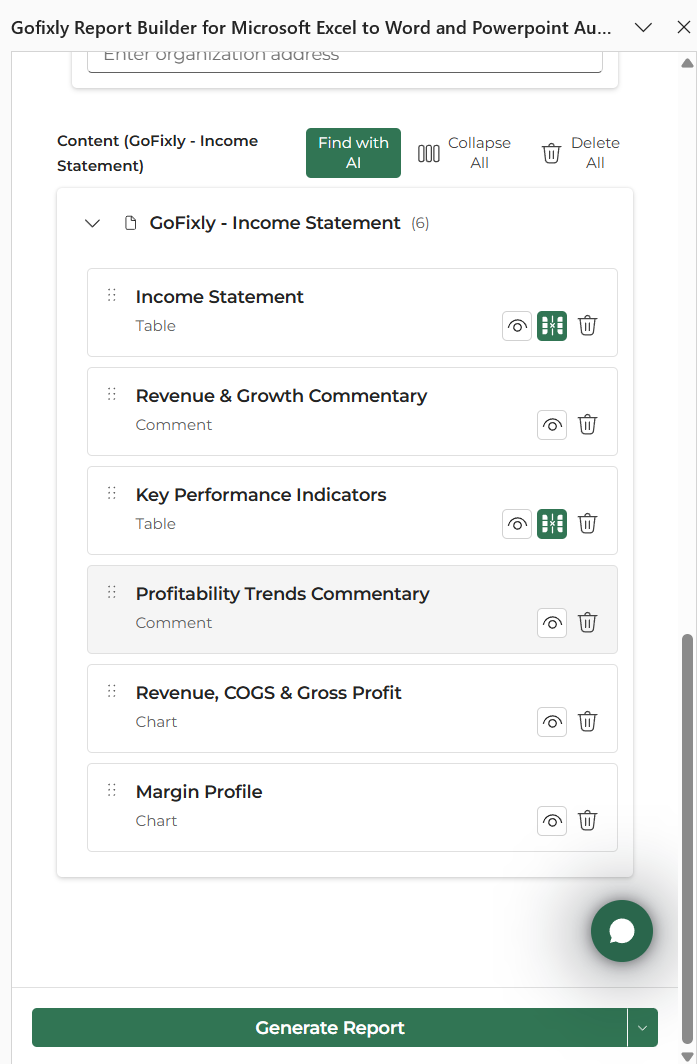This screenshot has height=1064, width=697.
Task: Click scrollbar down arrow
Action: [687, 1056]
